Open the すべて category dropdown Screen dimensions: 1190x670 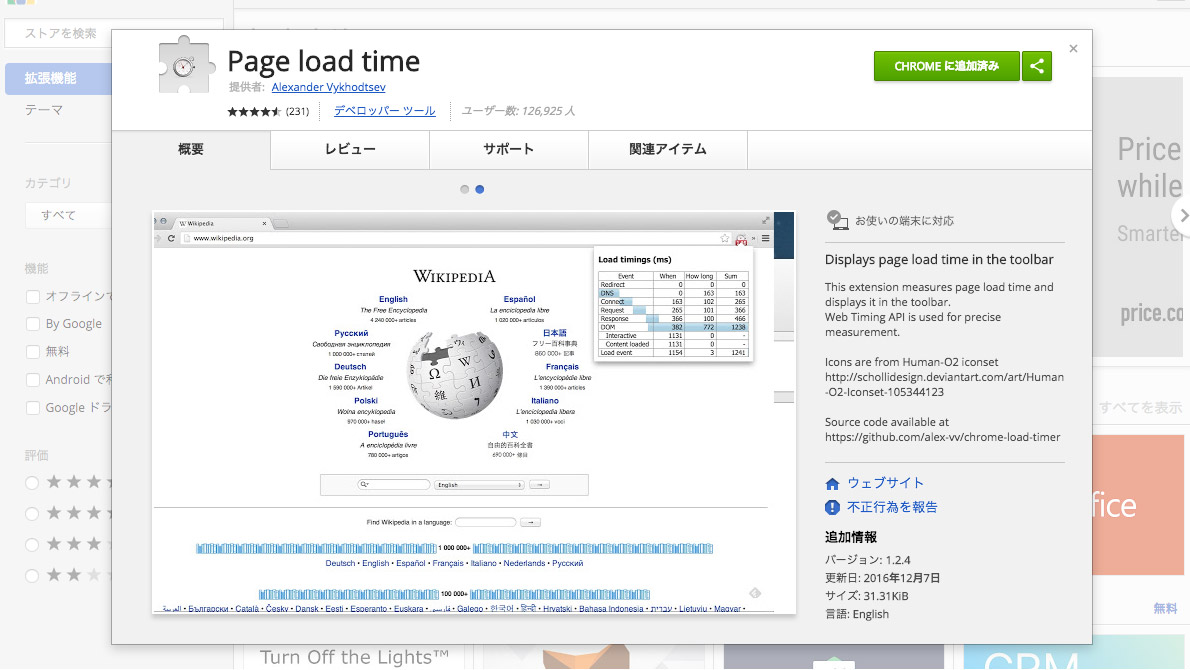tap(68, 215)
